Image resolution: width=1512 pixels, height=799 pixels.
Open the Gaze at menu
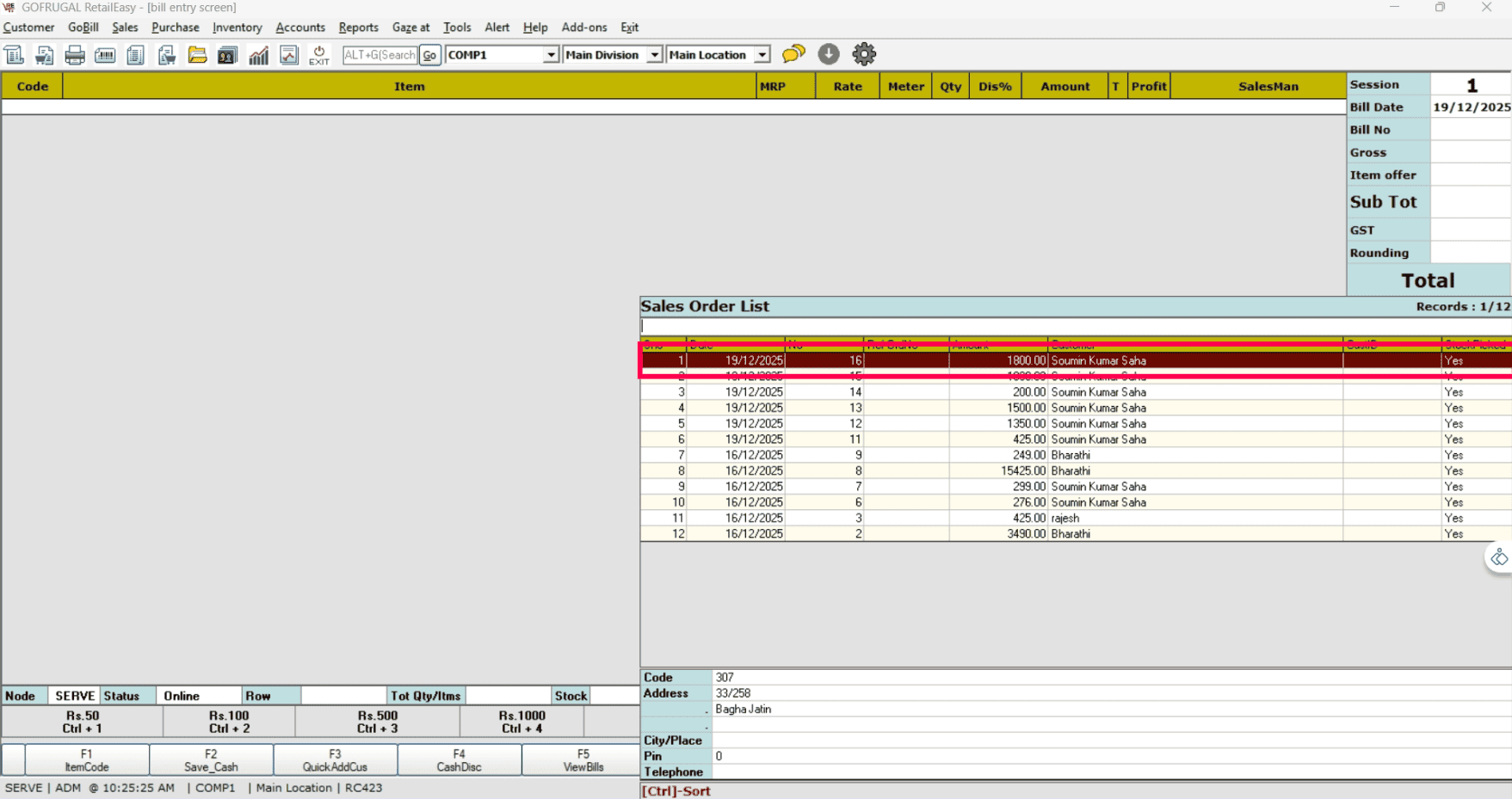[x=410, y=28]
